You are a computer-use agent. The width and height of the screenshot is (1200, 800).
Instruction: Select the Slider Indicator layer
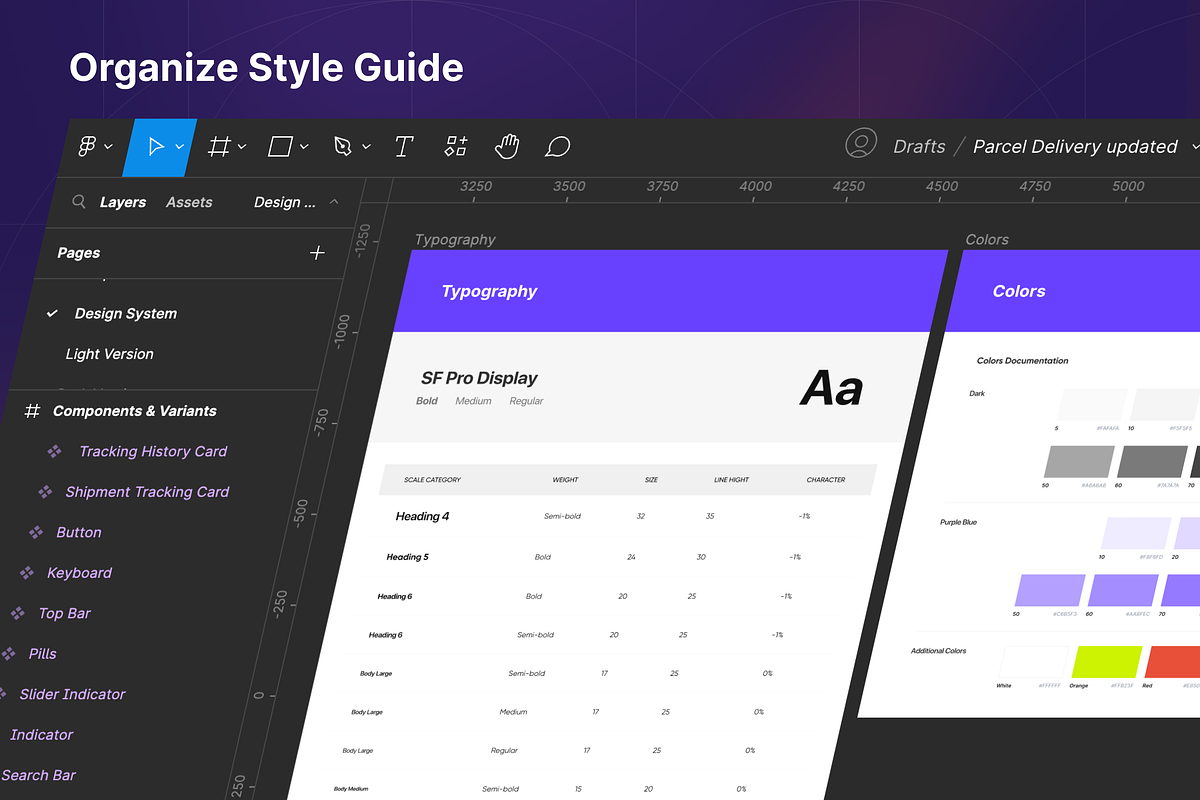72,694
